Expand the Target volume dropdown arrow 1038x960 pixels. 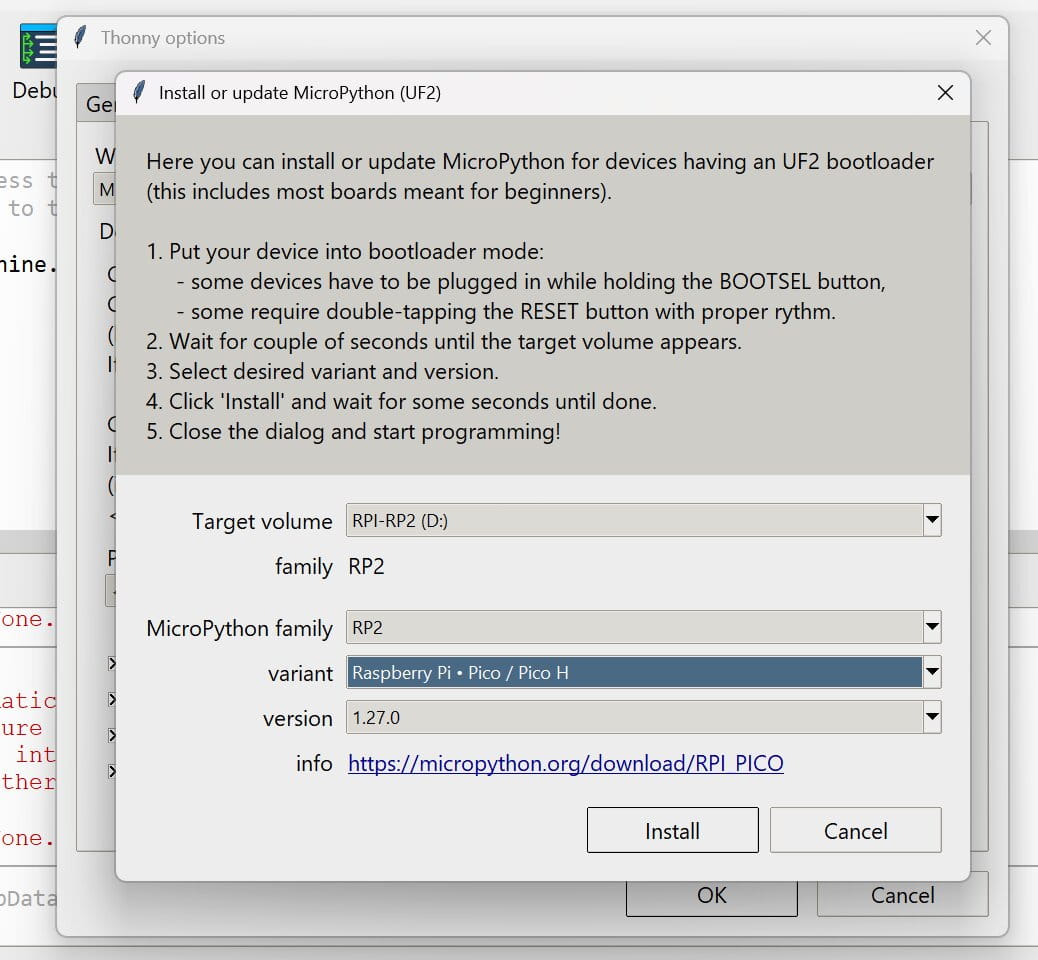(932, 520)
